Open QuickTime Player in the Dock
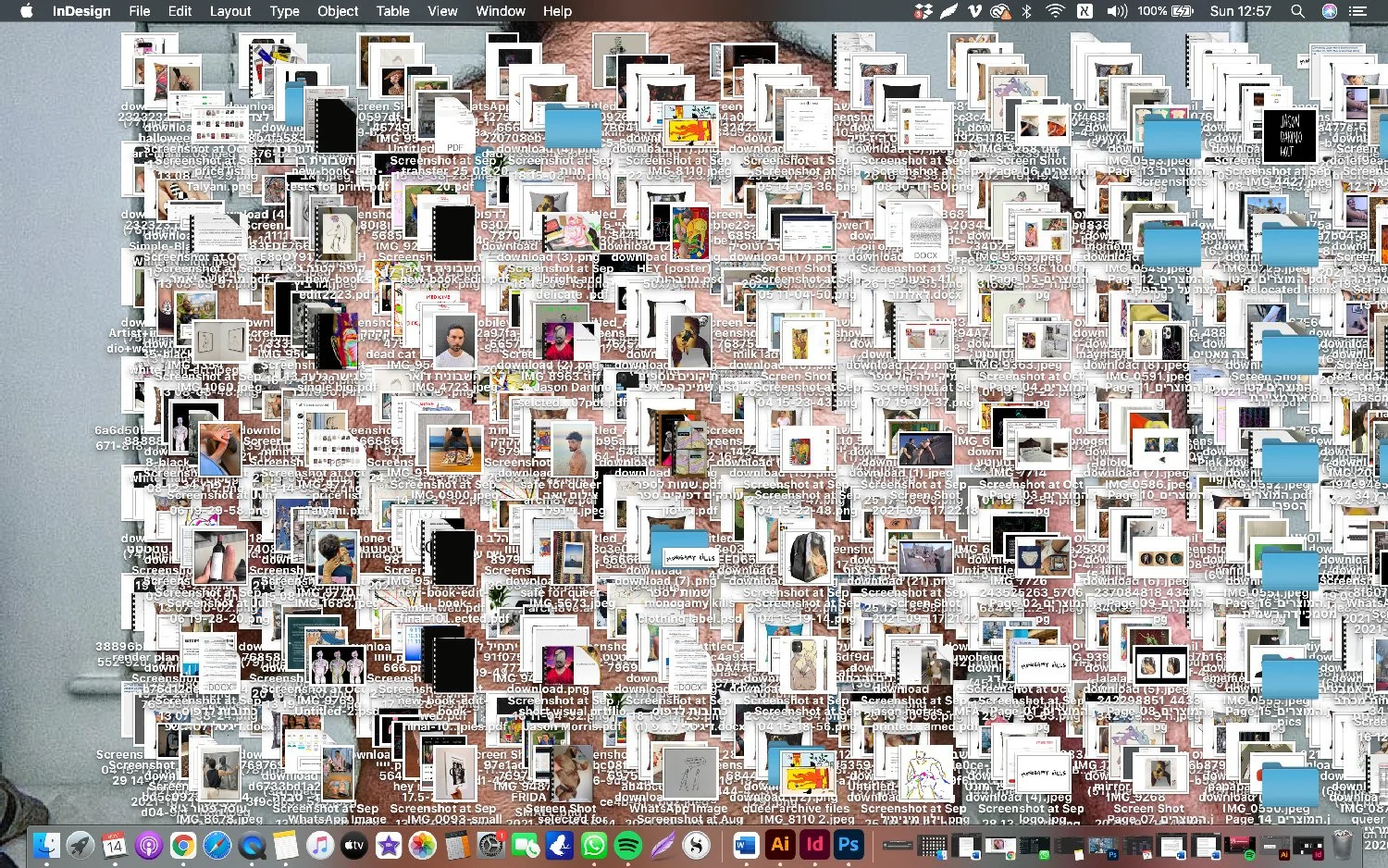 pyautogui.click(x=252, y=845)
